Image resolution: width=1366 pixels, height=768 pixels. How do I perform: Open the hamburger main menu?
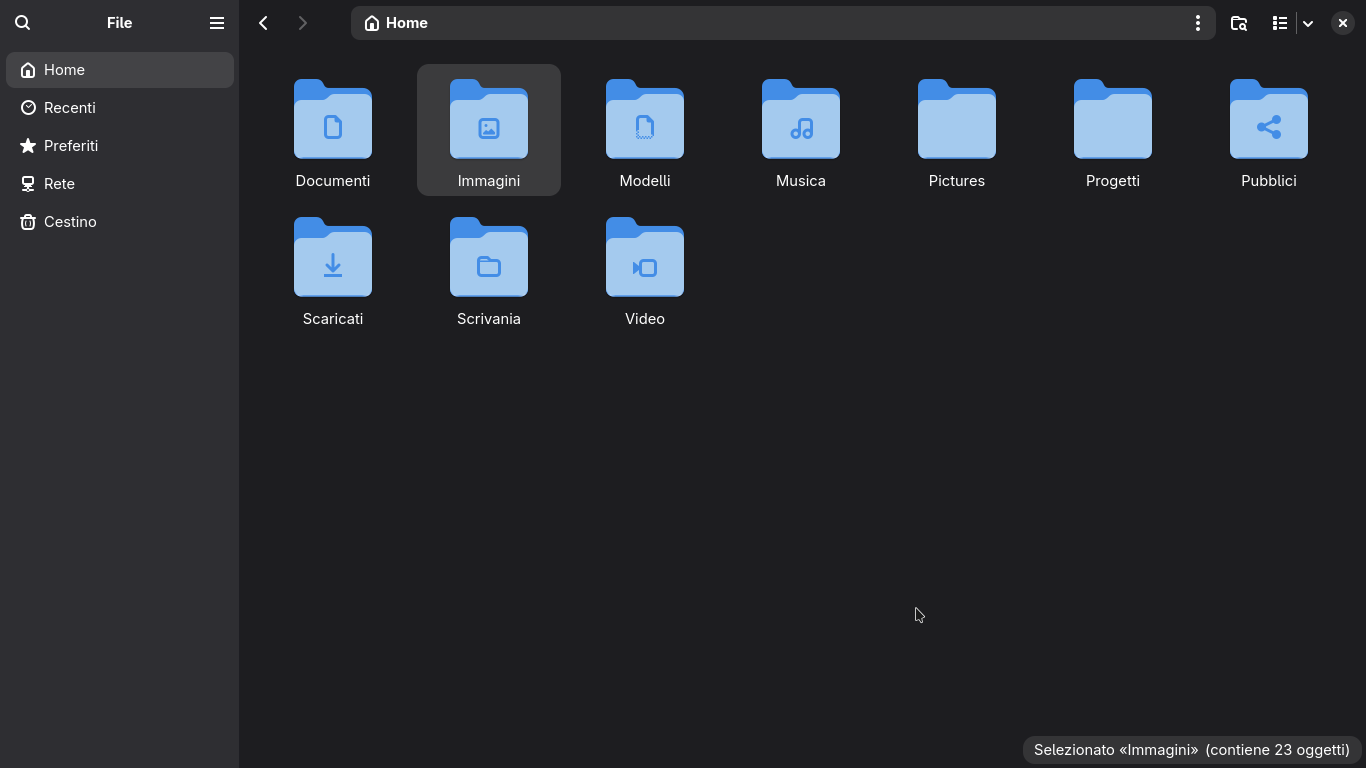coord(217,23)
